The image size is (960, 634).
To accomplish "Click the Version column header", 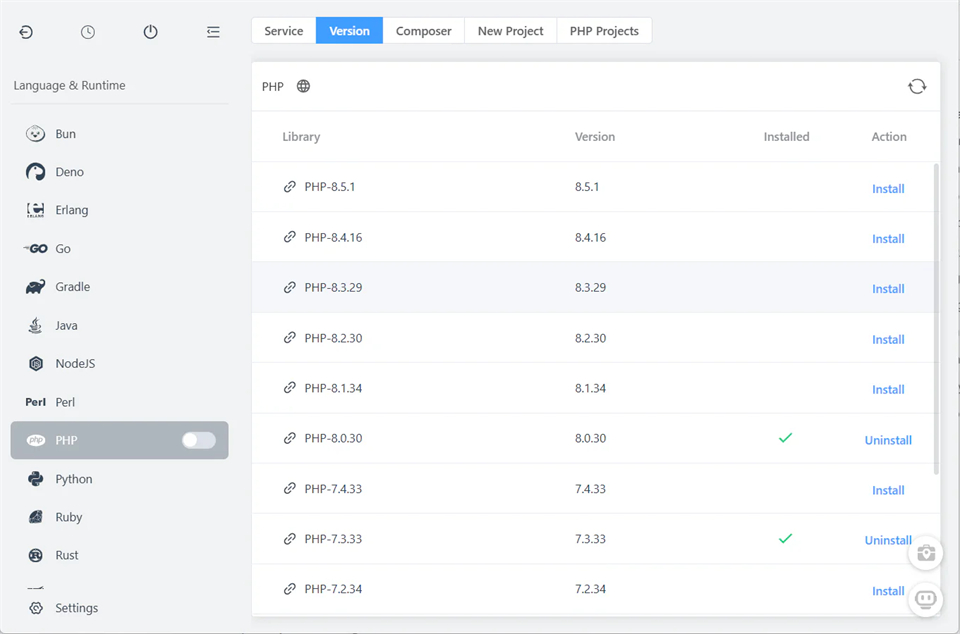I will coord(594,136).
